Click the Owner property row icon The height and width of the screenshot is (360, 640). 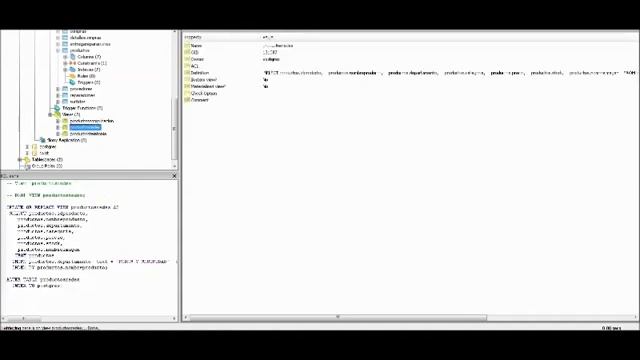pos(187,59)
